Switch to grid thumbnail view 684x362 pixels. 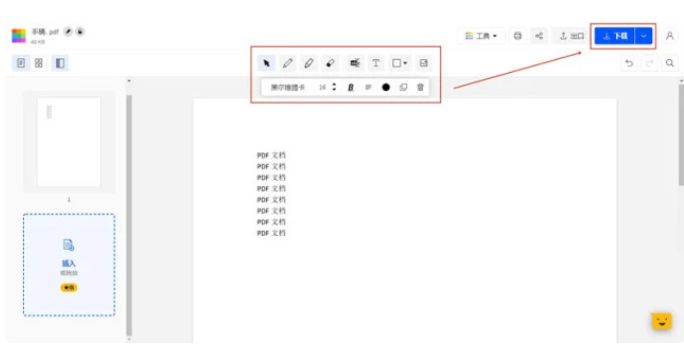coord(39,63)
